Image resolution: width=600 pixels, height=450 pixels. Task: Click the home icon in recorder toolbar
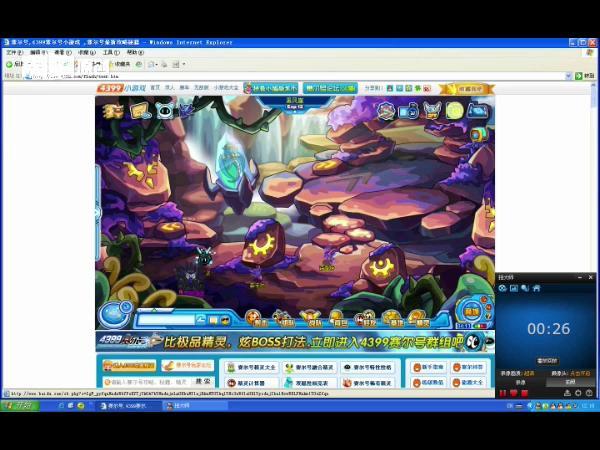pos(536,288)
